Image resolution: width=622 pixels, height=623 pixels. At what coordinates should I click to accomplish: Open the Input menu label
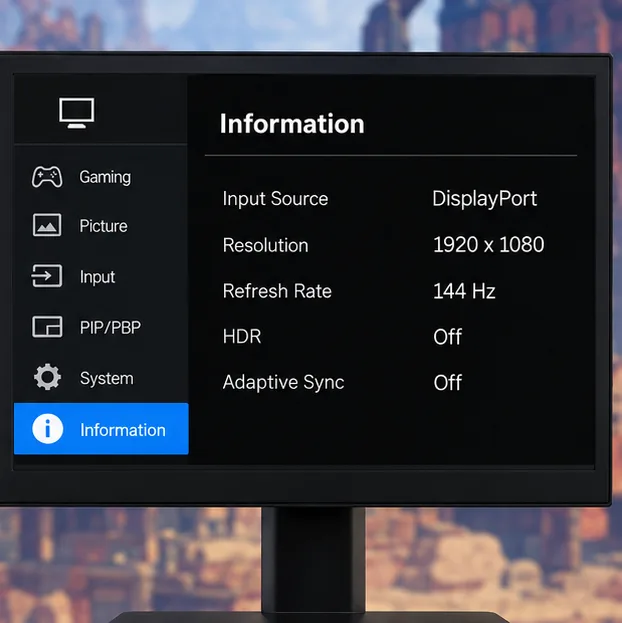click(97, 277)
